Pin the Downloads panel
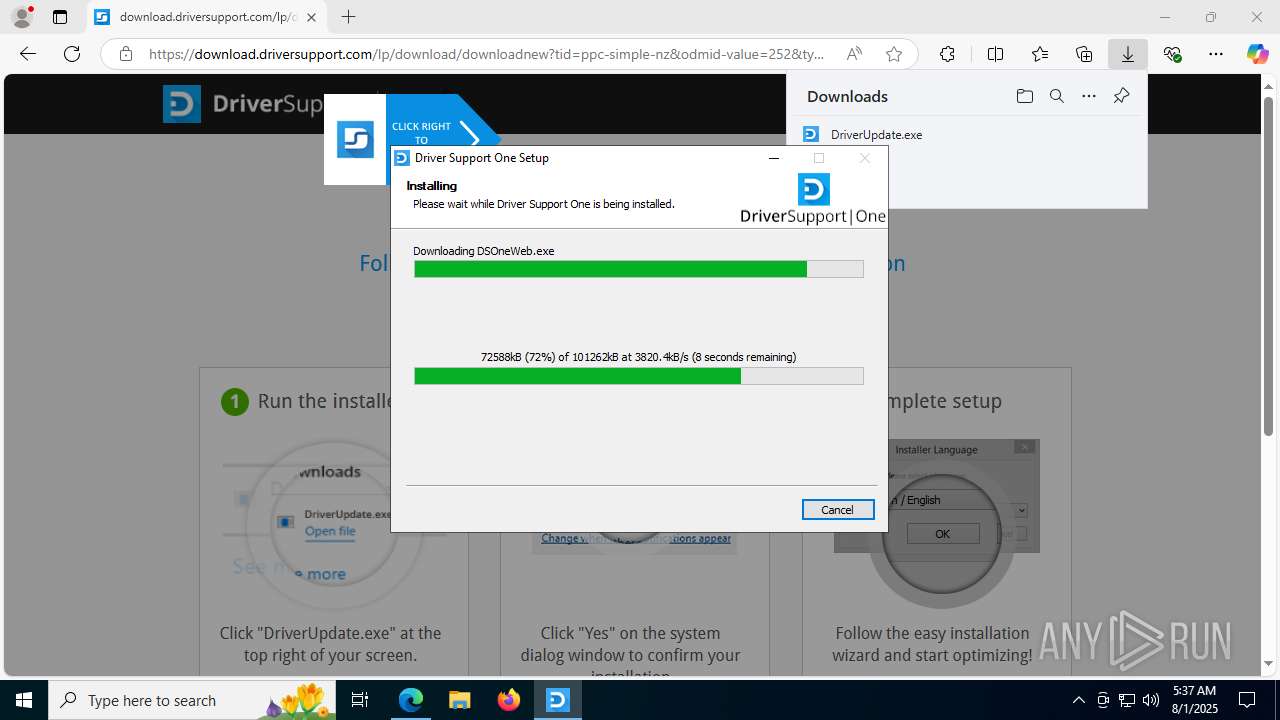This screenshot has width=1280, height=720. [x=1121, y=96]
